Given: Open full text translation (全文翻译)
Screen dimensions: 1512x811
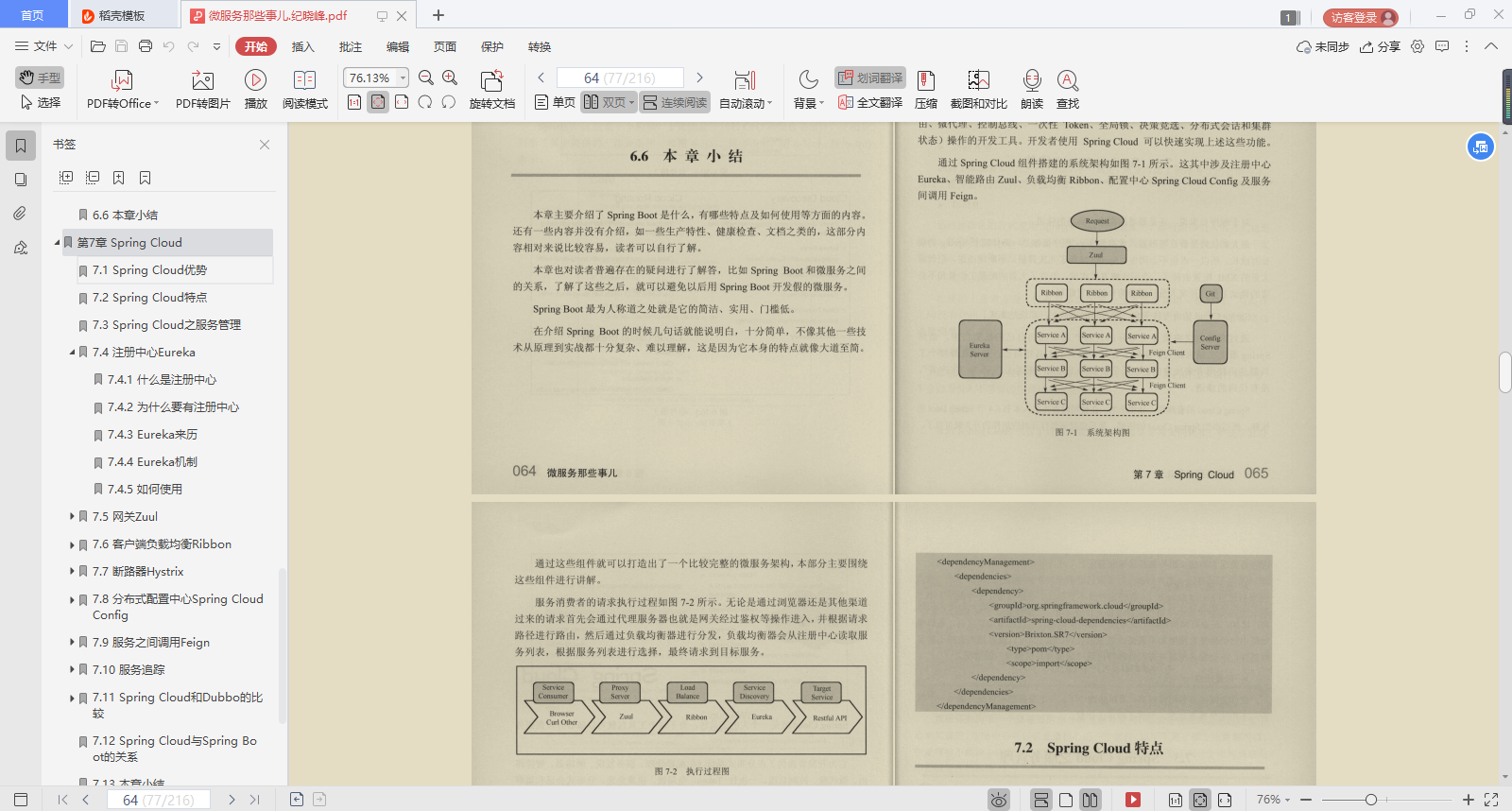Looking at the screenshot, I should click(870, 102).
